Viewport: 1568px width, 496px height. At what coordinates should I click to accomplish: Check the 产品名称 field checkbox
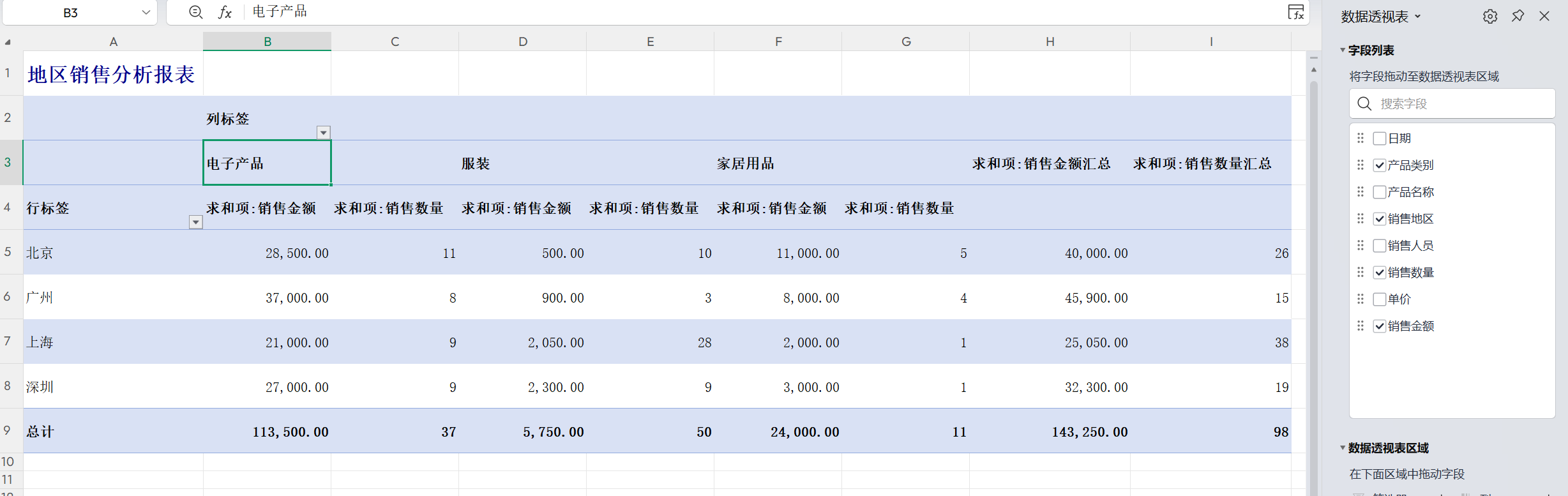1380,192
